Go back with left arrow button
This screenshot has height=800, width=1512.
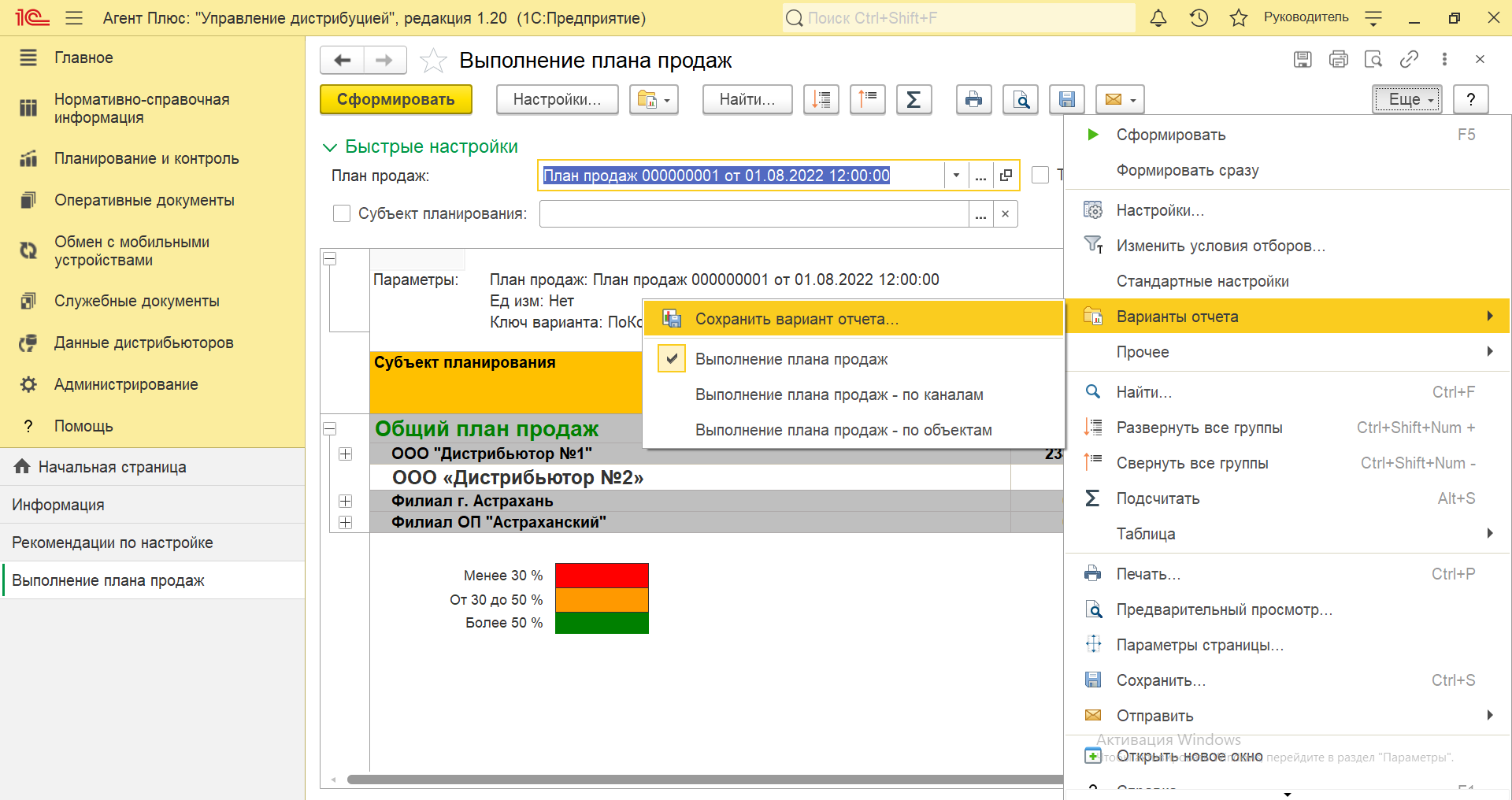tap(342, 61)
